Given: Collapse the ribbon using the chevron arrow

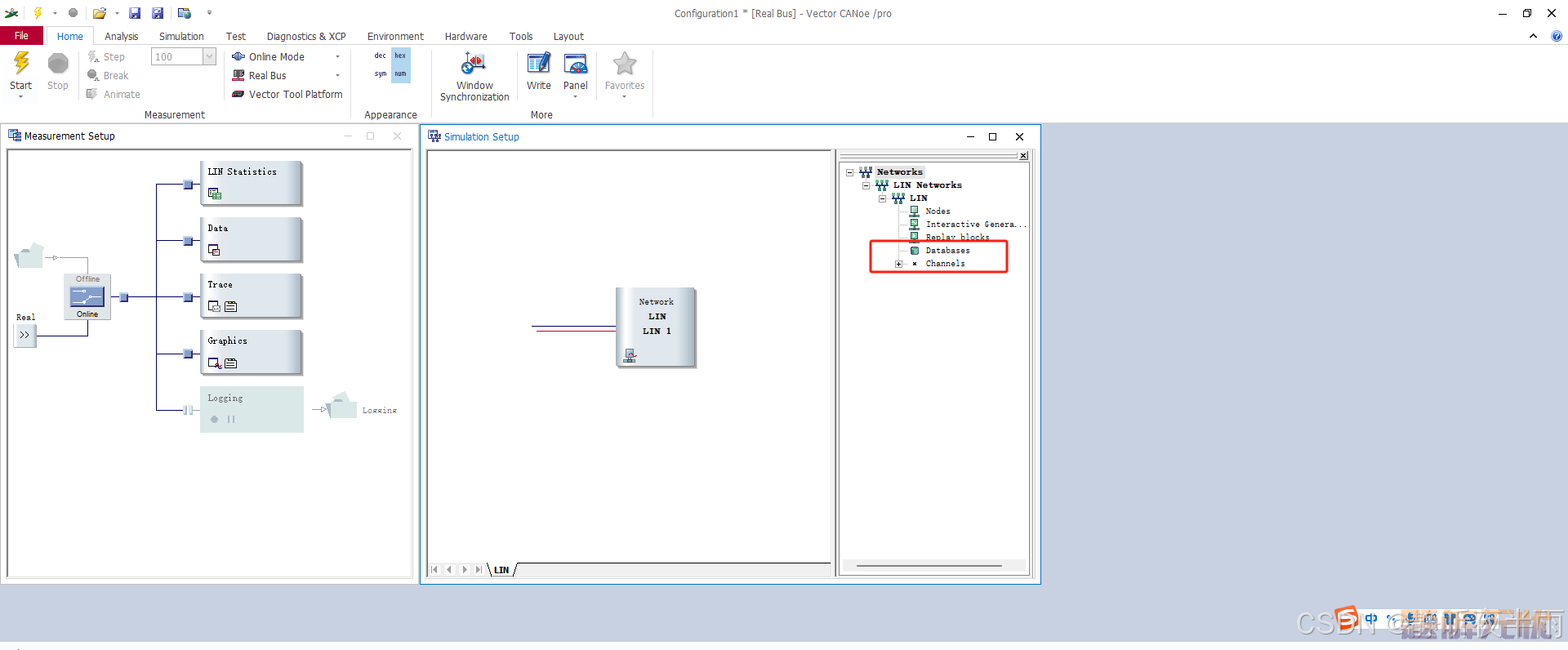Looking at the screenshot, I should click(1533, 36).
